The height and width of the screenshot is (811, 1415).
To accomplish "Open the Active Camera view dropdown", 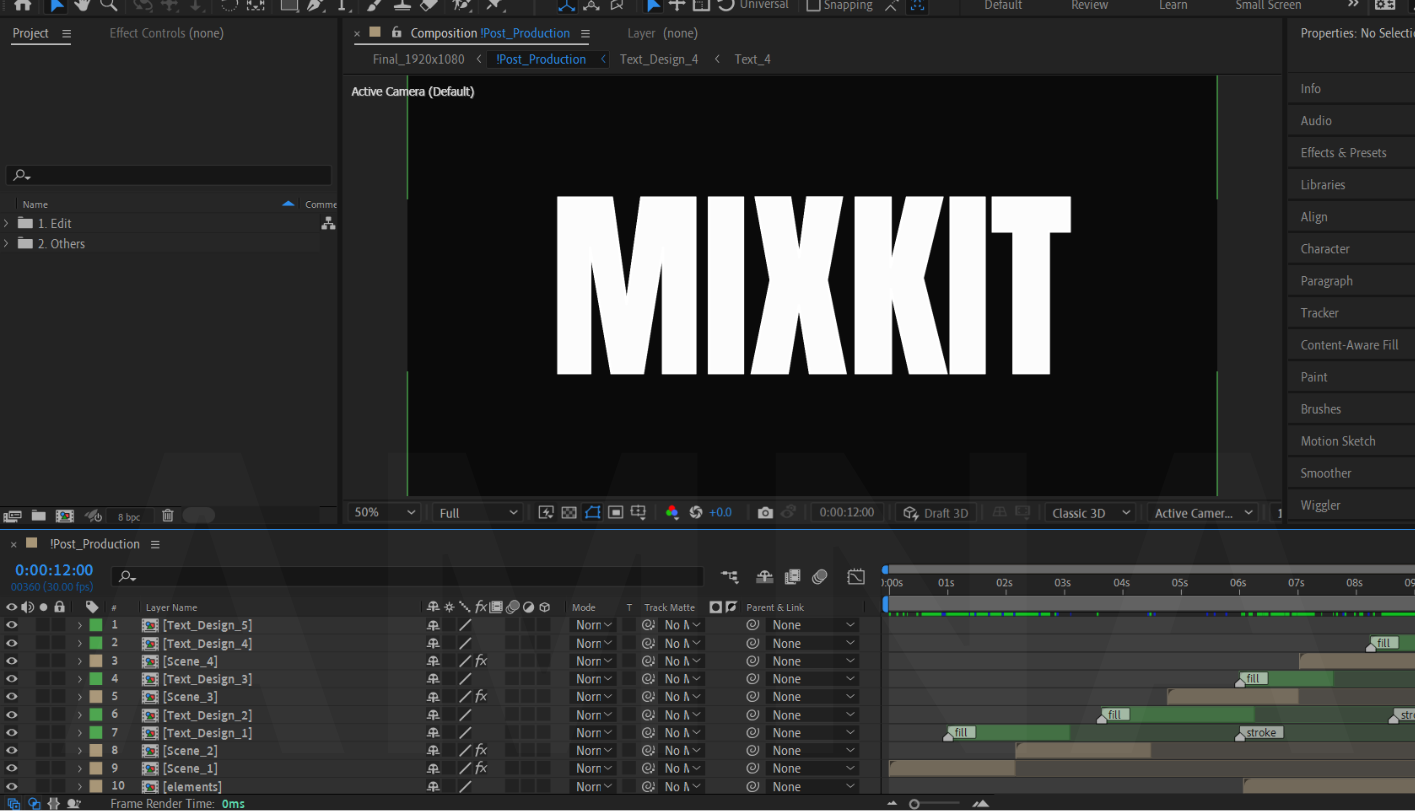I will (1203, 513).
